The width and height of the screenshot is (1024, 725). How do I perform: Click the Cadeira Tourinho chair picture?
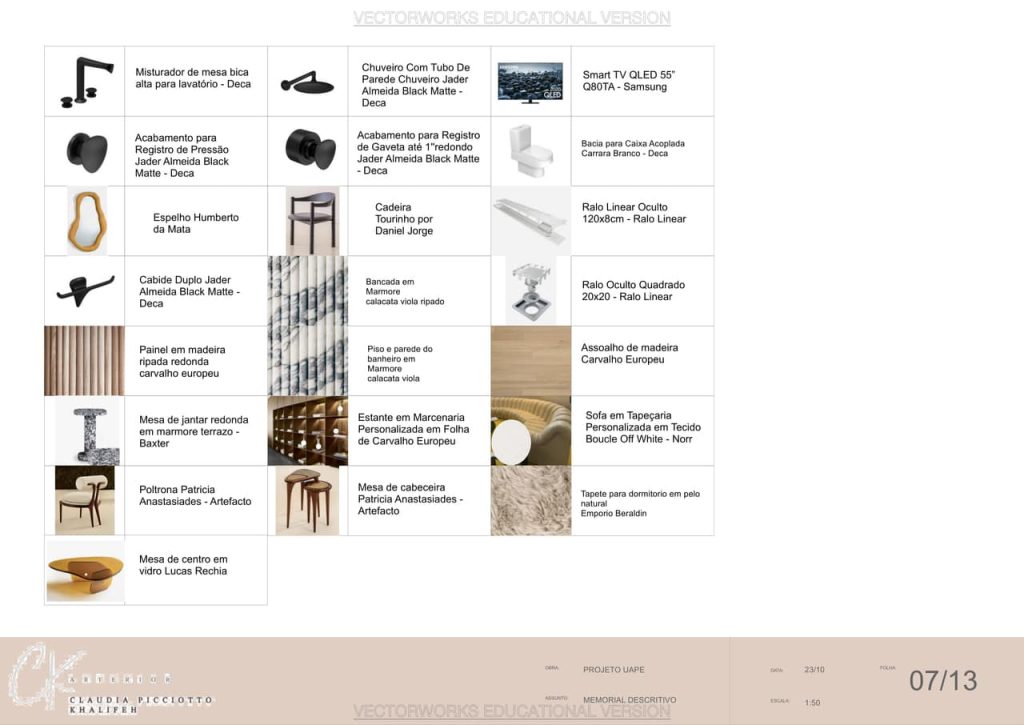pyautogui.click(x=311, y=220)
